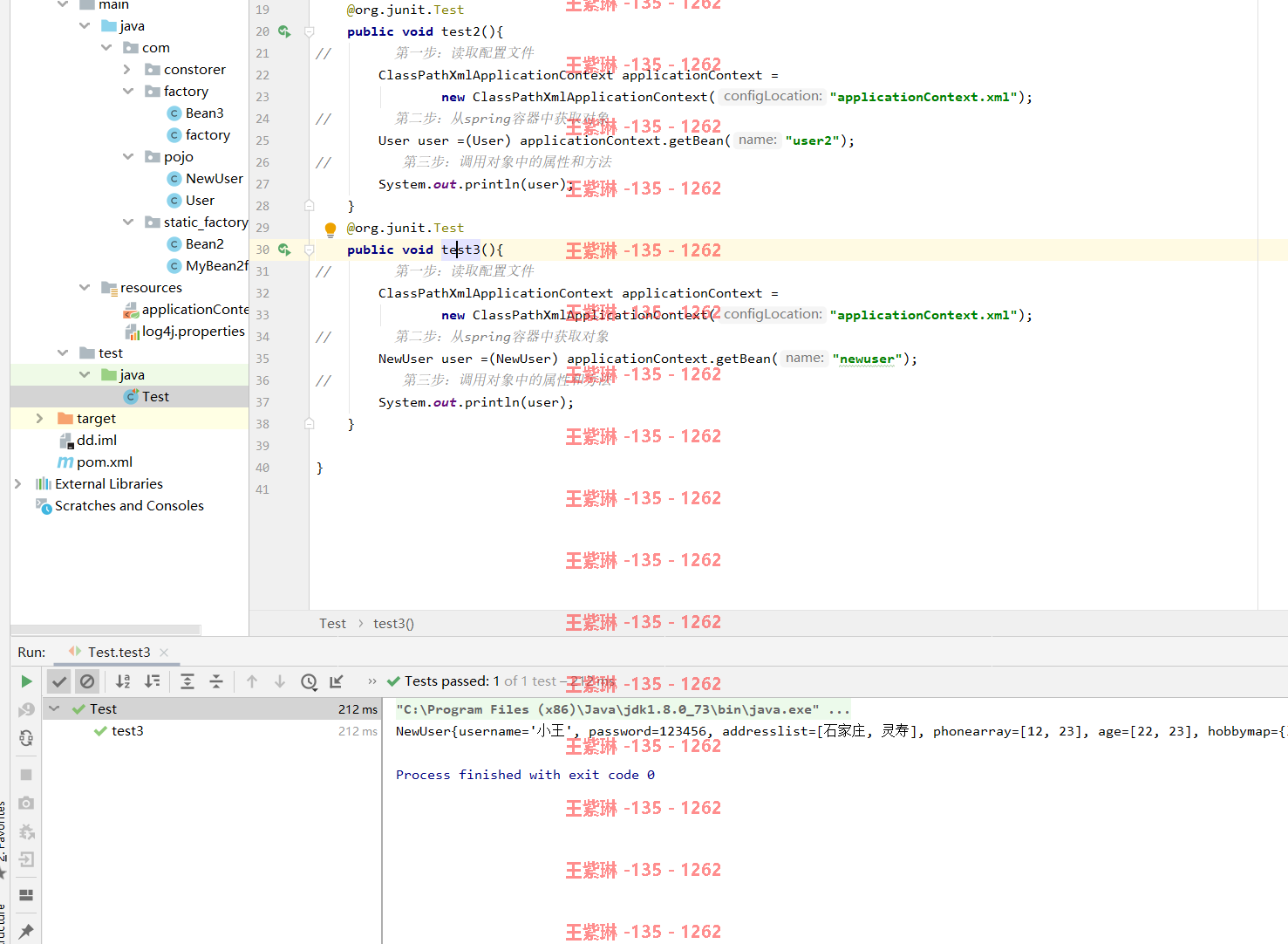Open test history clock icon

click(x=309, y=681)
